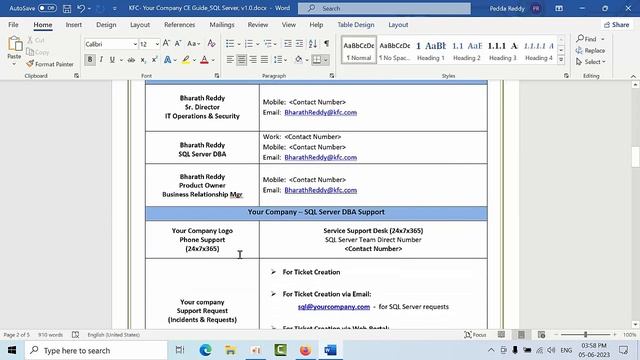Screen dimensions: 640x360
Task: Click the title bar Search box
Action: [x=384, y=8]
